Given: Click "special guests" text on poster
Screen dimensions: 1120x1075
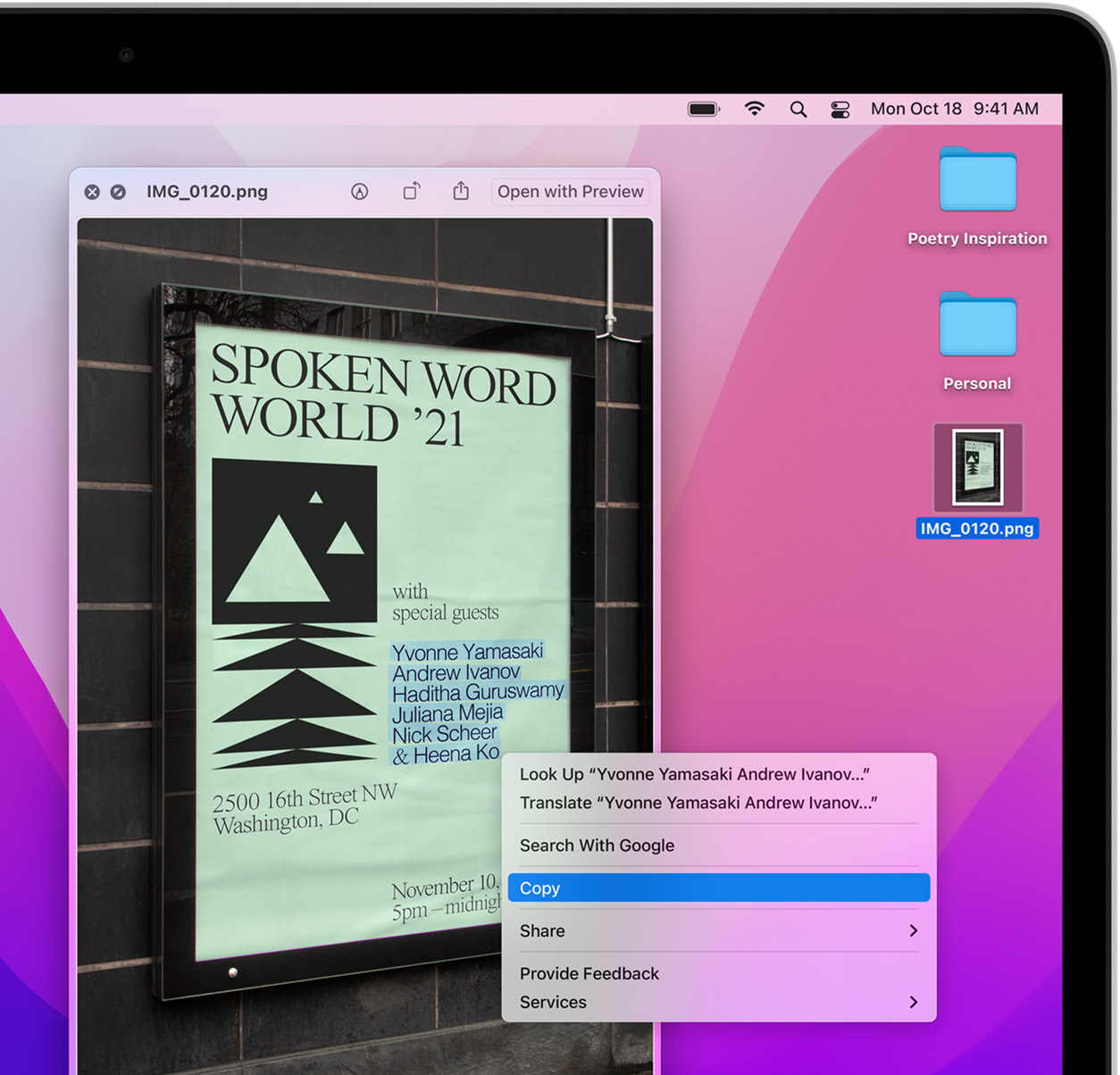Looking at the screenshot, I should [x=445, y=612].
